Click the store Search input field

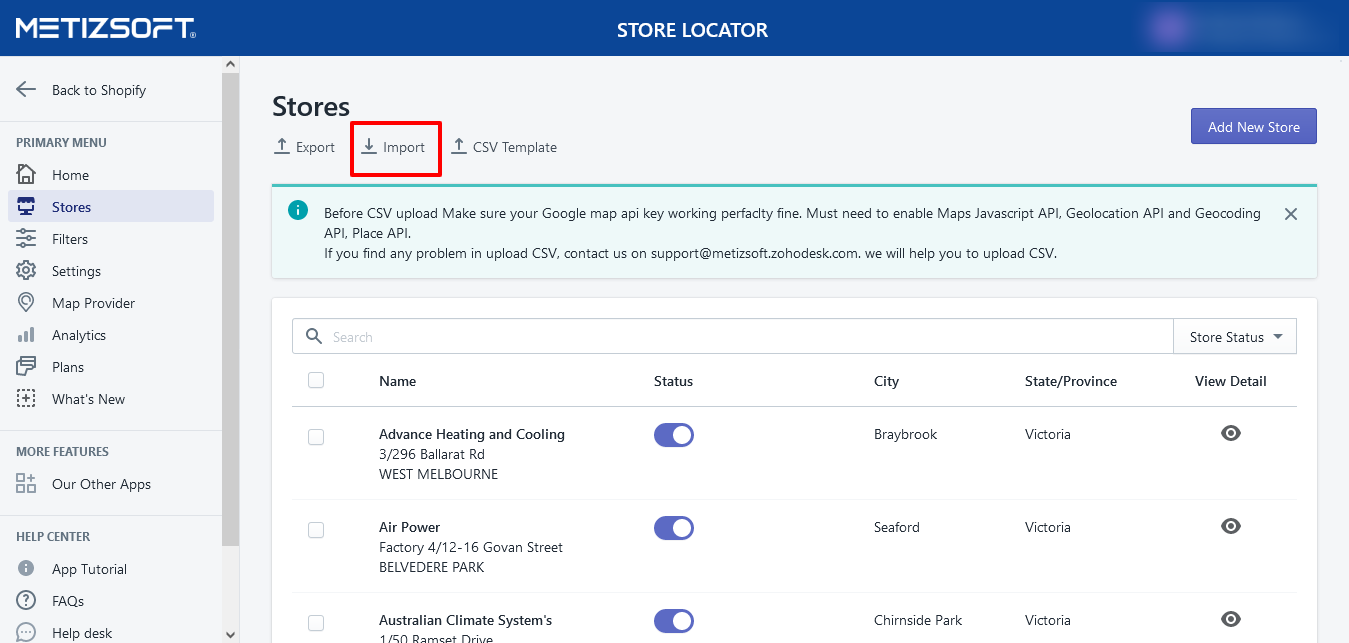(x=740, y=337)
